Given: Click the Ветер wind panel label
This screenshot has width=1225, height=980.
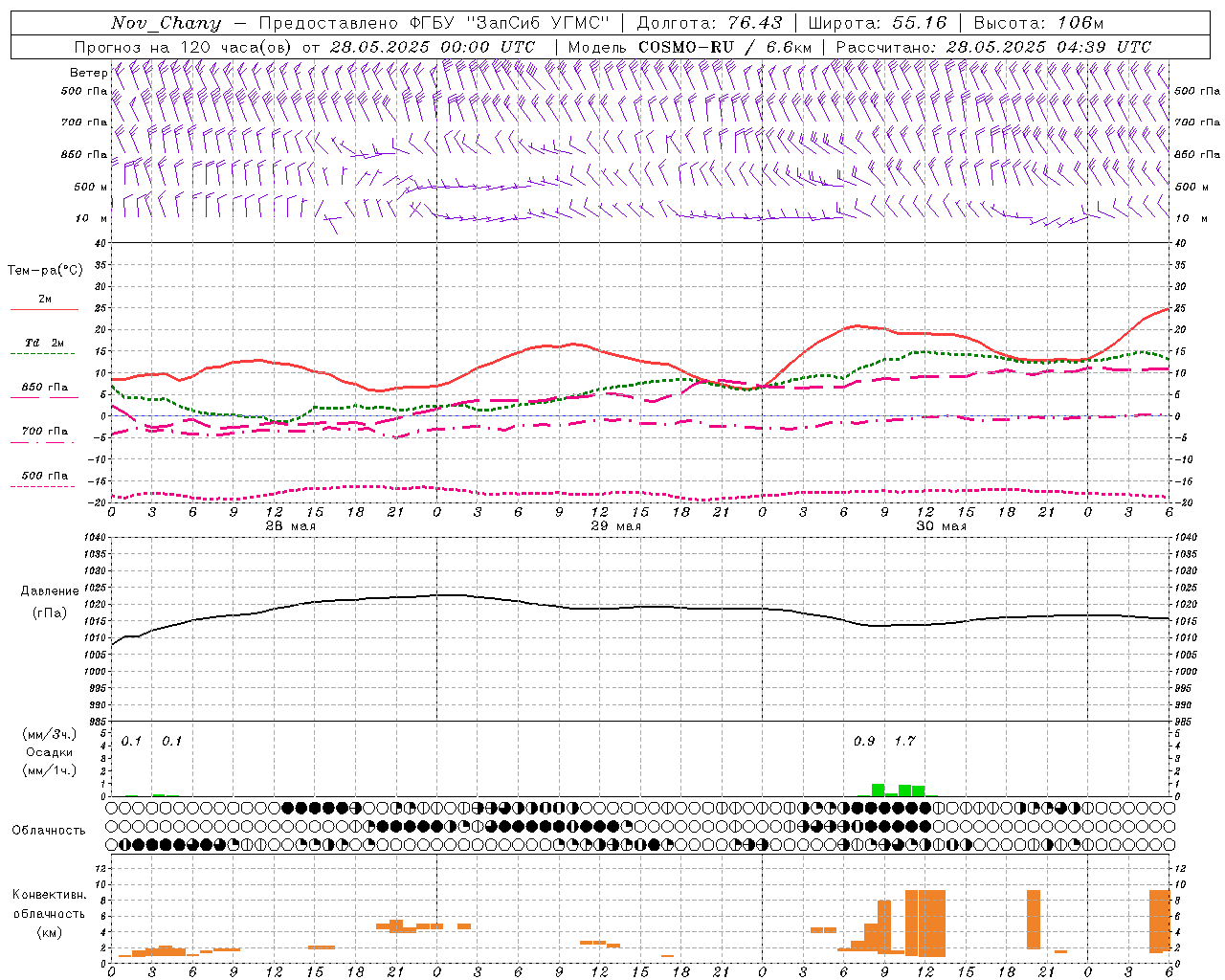Looking at the screenshot, I should tap(88, 73).
